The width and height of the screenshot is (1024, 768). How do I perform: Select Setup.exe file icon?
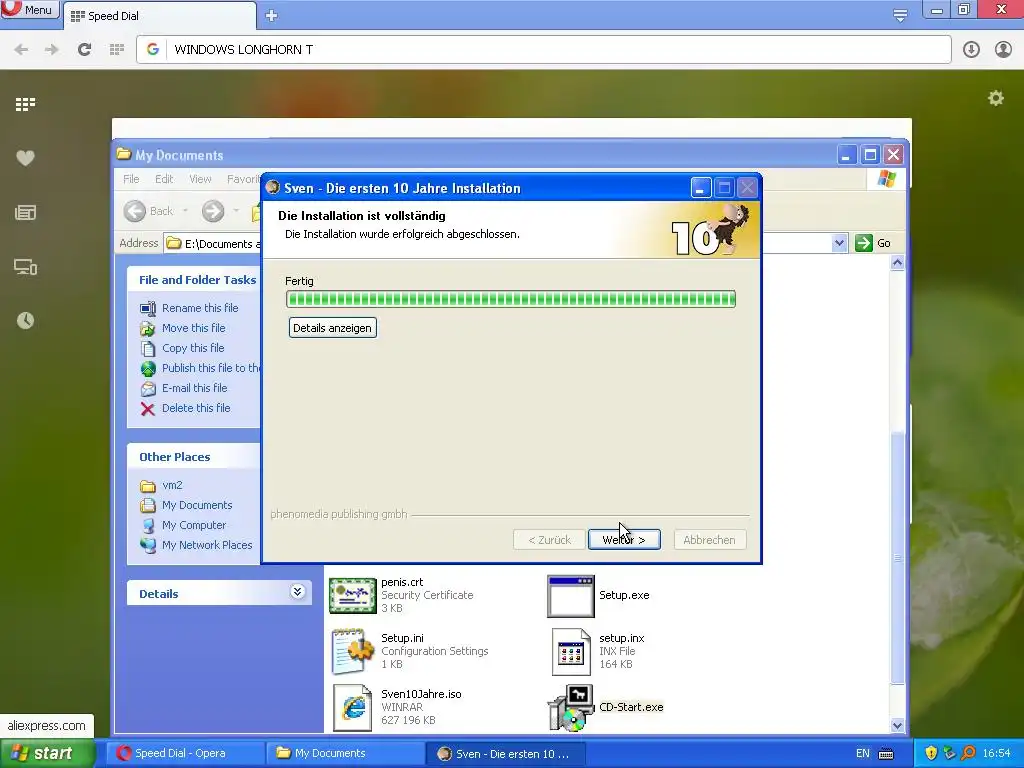point(571,596)
